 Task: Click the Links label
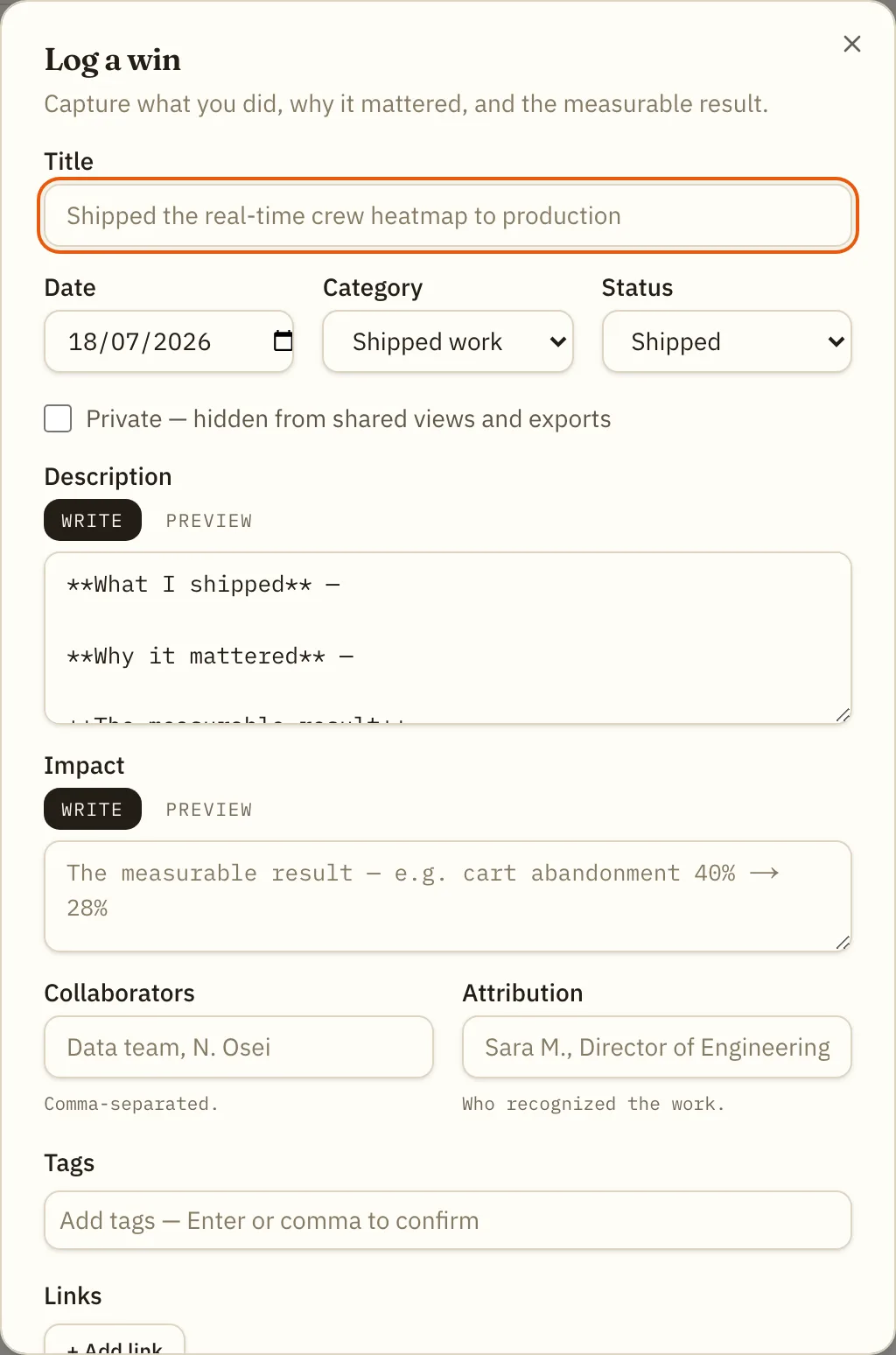pyautogui.click(x=73, y=1295)
